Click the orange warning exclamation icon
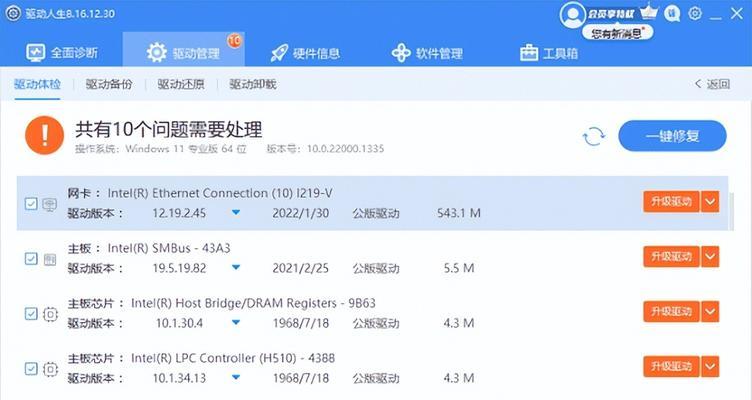 (45, 135)
